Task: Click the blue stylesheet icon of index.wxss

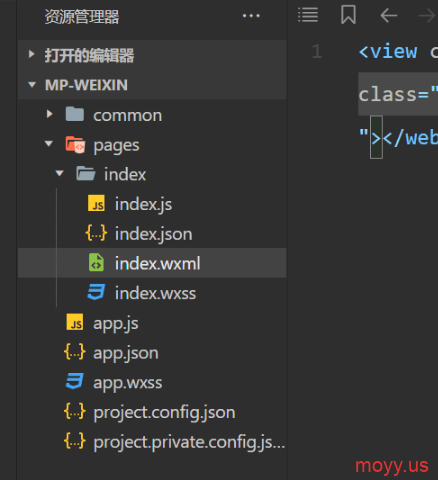Action: (96, 292)
